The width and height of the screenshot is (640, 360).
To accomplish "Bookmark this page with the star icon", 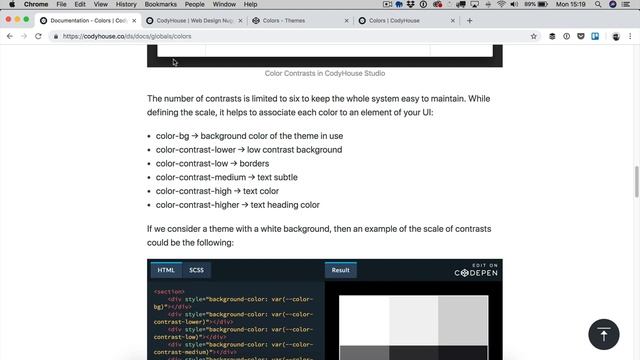I will click(533, 36).
